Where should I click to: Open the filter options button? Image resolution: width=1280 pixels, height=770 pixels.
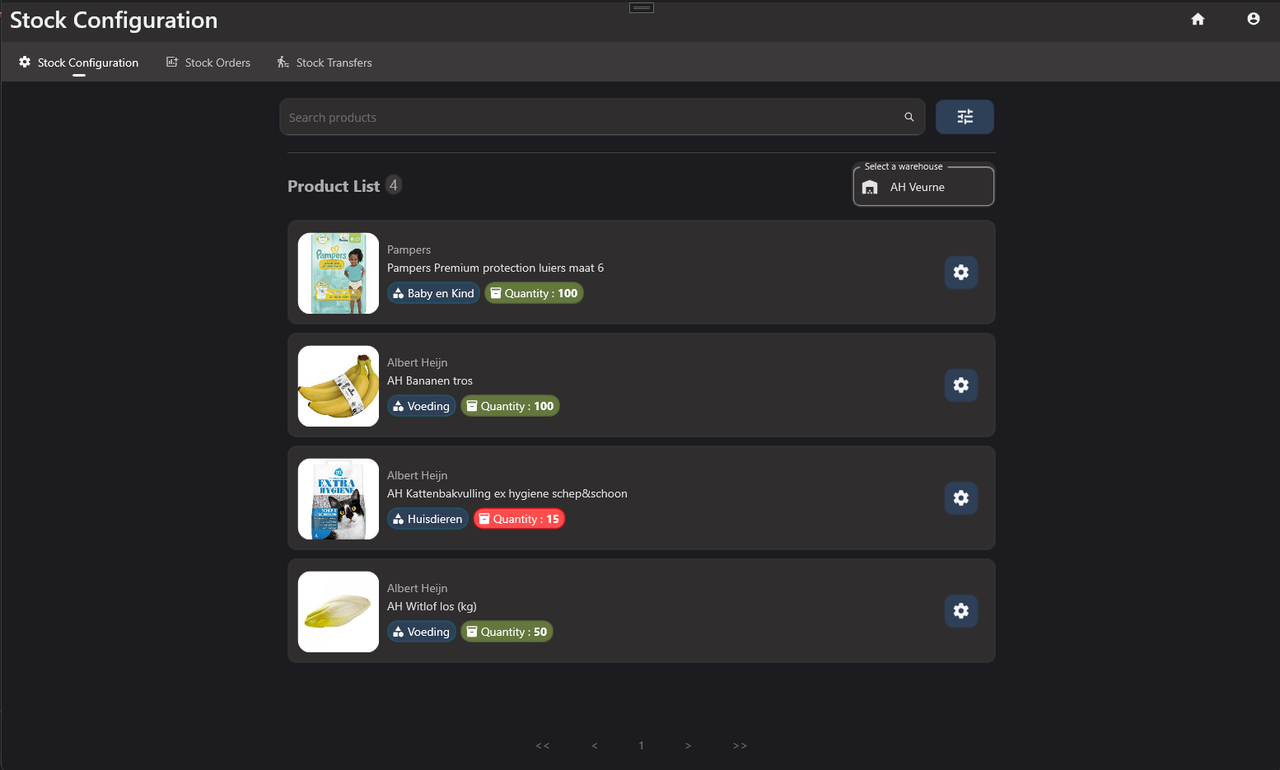(x=965, y=117)
